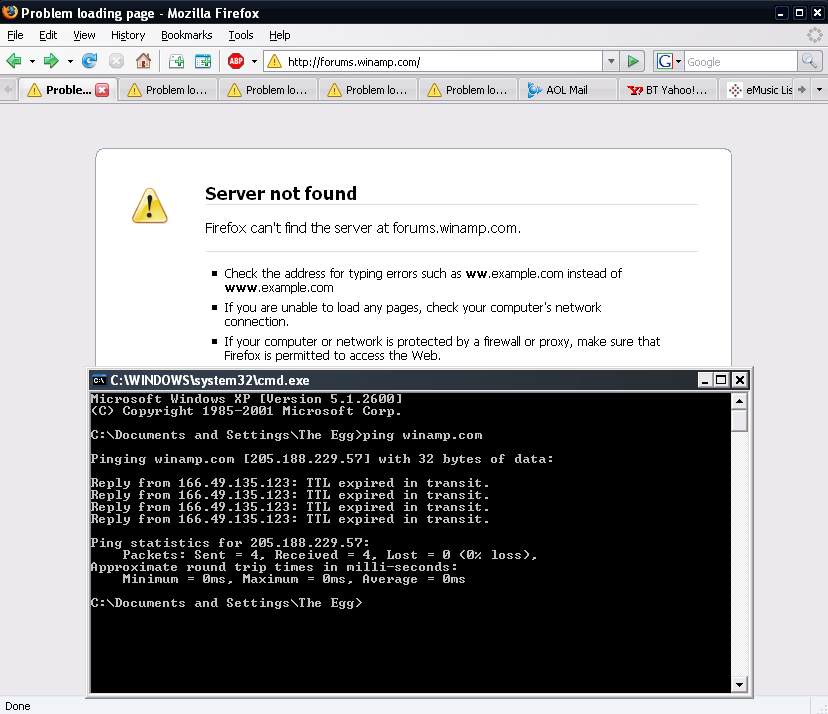Maximize the cmd.exe window
Viewport: 828px width, 714px height.
(721, 380)
